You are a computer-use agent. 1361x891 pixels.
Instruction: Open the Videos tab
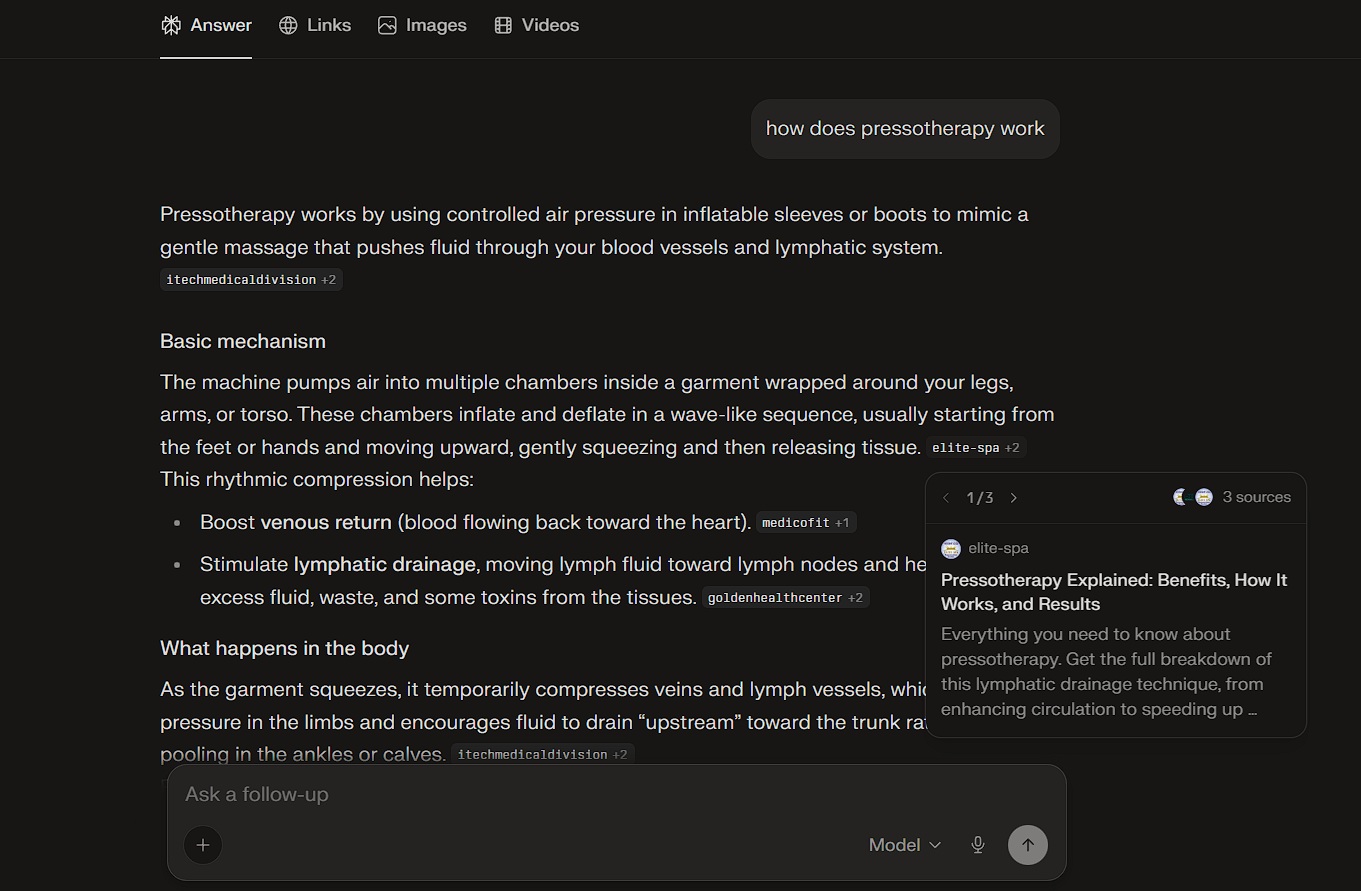[537, 25]
